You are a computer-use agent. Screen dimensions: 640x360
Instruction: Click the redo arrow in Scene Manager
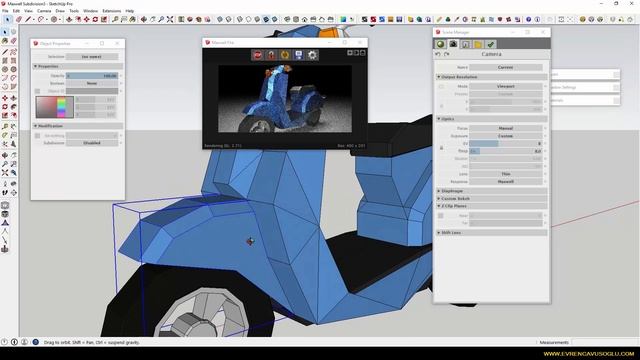pos(447,54)
